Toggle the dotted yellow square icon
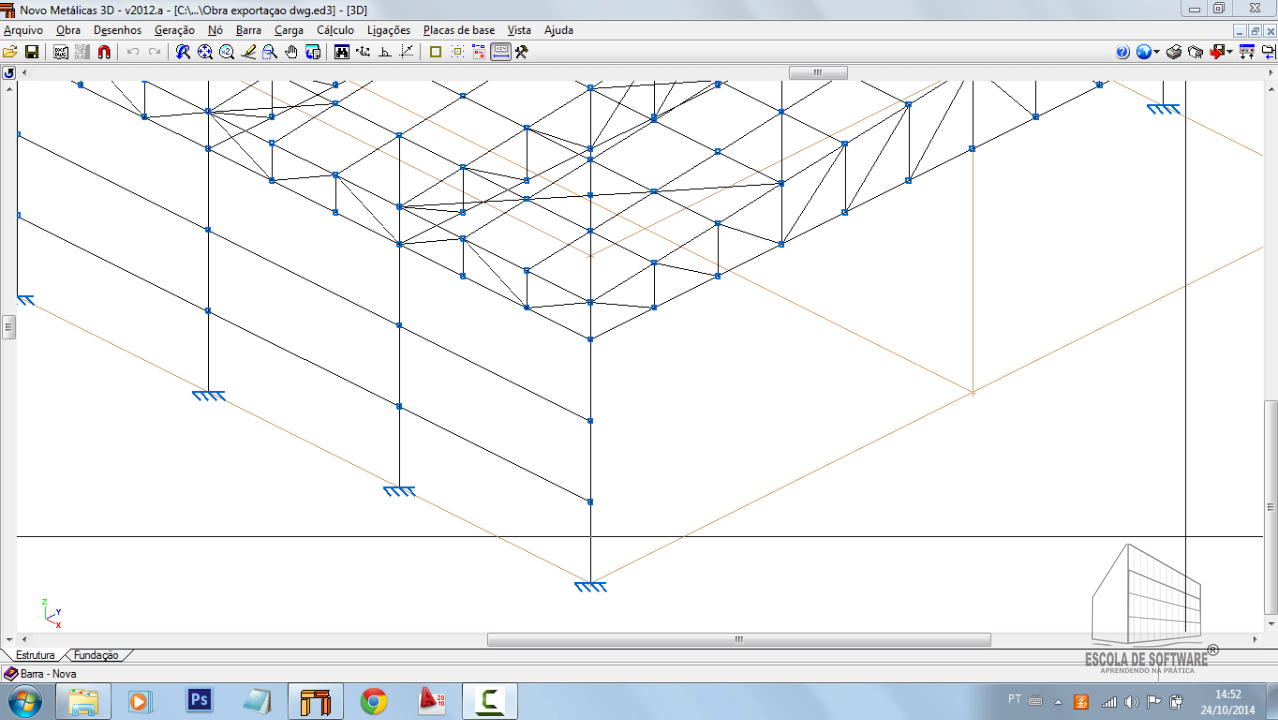1278x720 pixels. [457, 52]
